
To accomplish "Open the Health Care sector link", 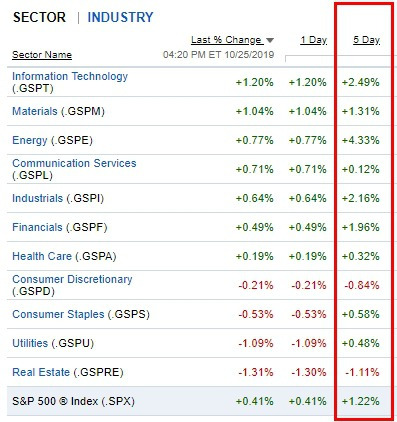I will (x=42, y=256).
